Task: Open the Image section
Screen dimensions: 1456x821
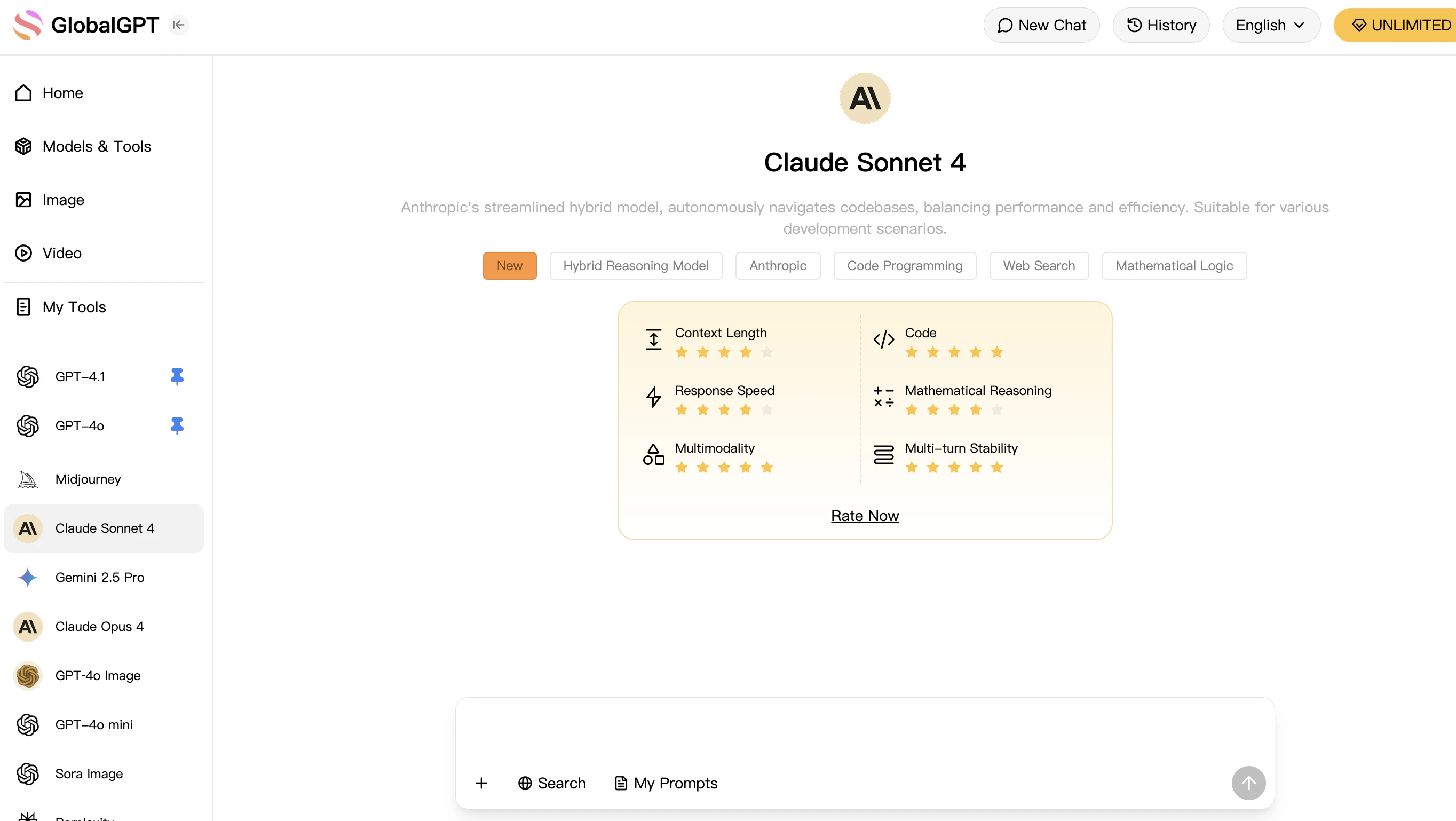Action: (63, 200)
